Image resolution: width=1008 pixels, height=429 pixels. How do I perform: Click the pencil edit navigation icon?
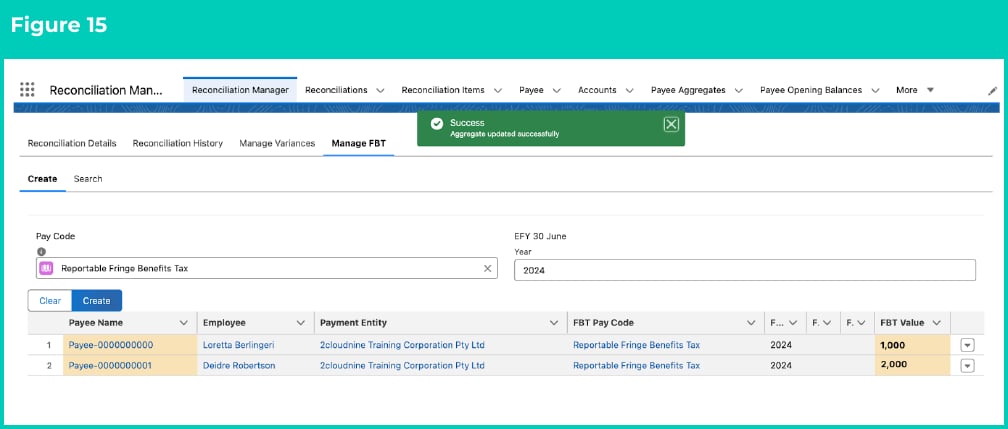click(x=993, y=91)
